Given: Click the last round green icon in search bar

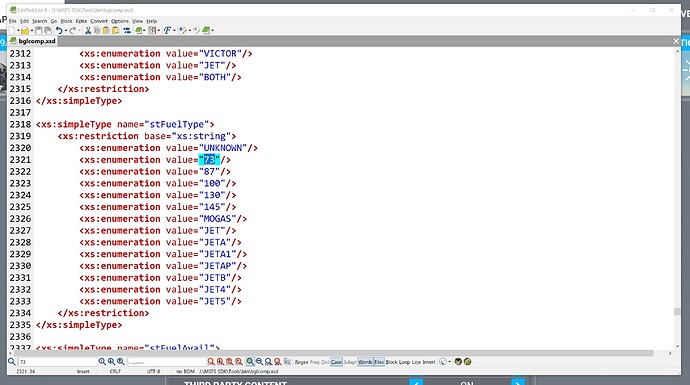Looking at the screenshot, I should pos(467,362).
